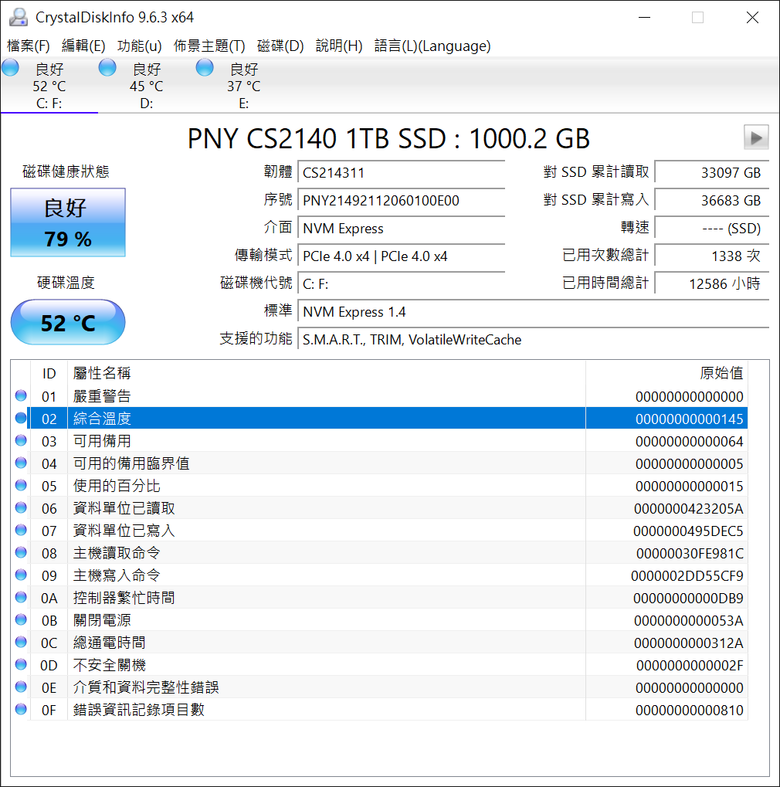
Task: Select row 08 主機讀取命令
Action: pyautogui.click(x=379, y=553)
